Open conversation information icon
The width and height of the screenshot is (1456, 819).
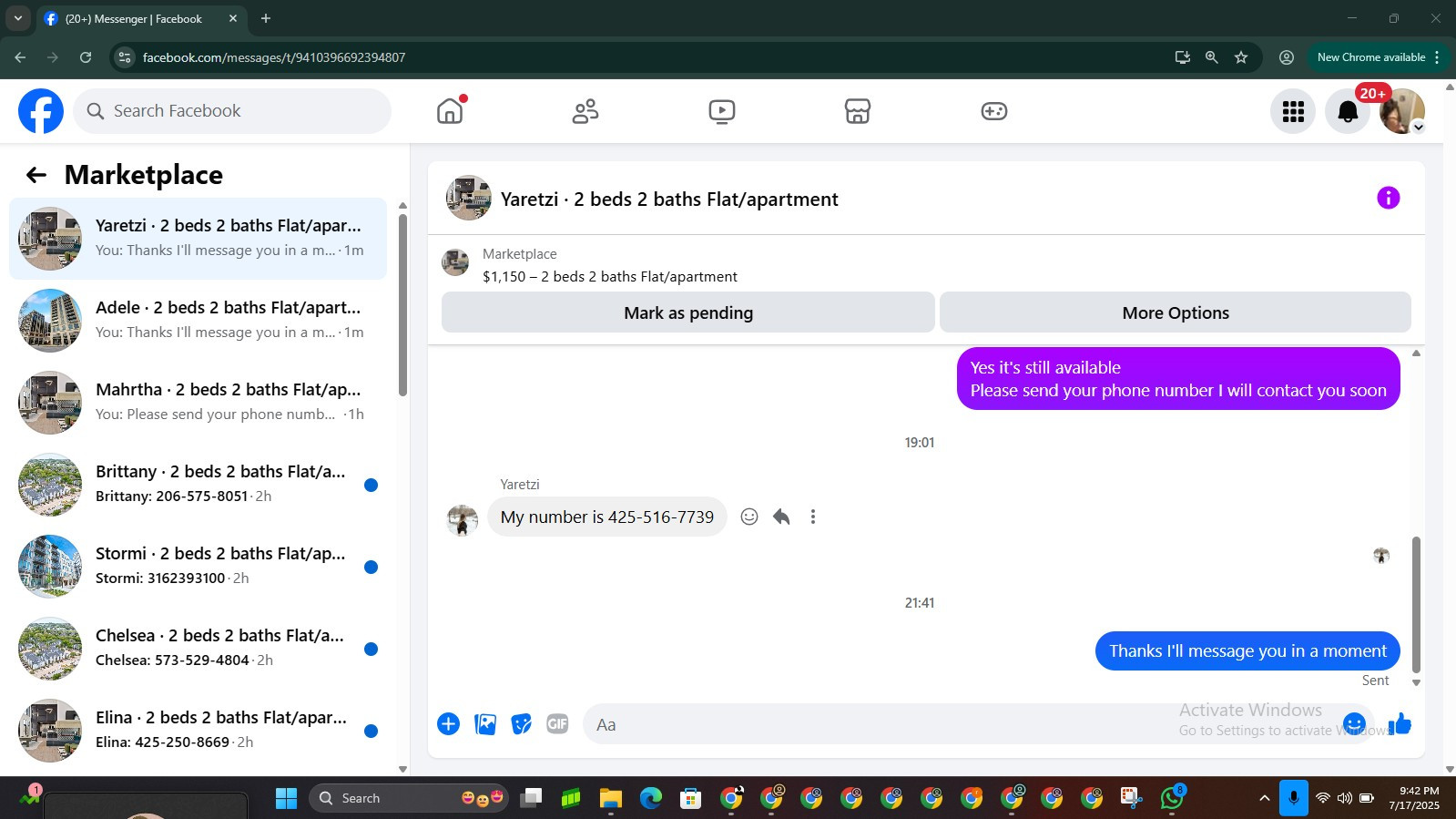coord(1388,198)
